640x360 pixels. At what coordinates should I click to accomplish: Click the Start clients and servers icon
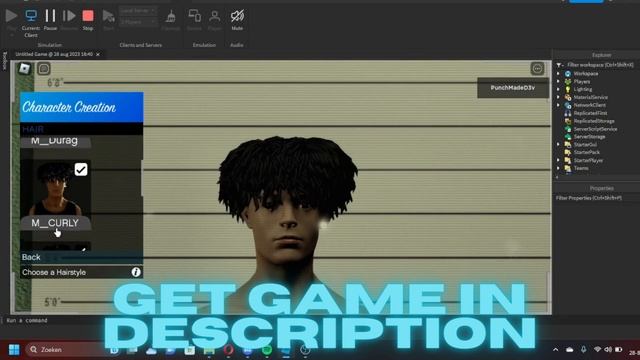pos(108,16)
